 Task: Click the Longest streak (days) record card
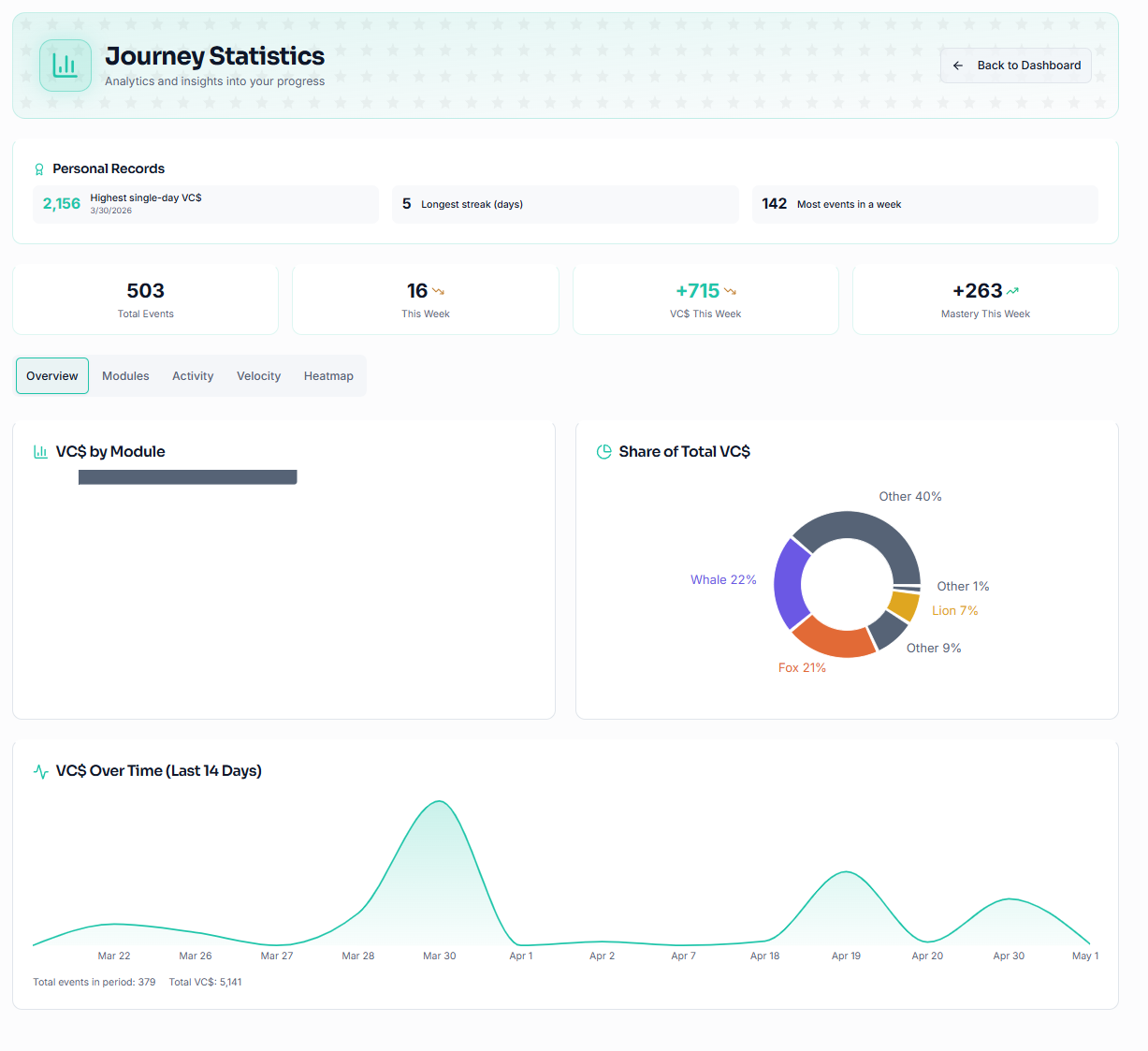(565, 204)
